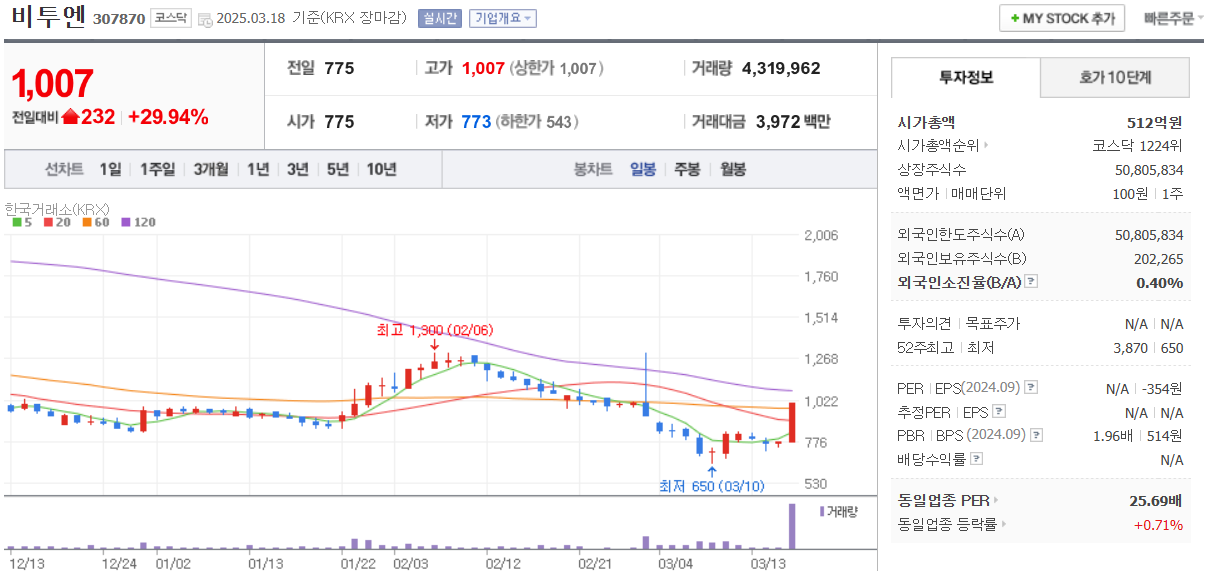Select the 주봉 candlestick chart
The height and width of the screenshot is (571, 1208).
click(688, 169)
